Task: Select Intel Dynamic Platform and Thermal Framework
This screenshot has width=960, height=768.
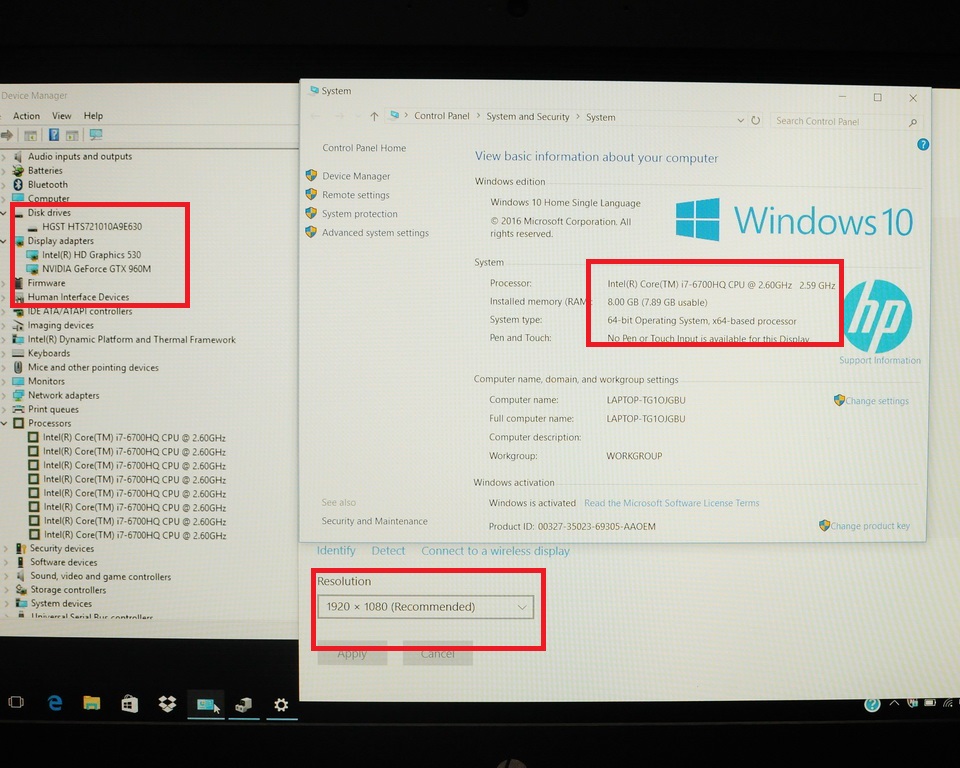Action: [132, 339]
